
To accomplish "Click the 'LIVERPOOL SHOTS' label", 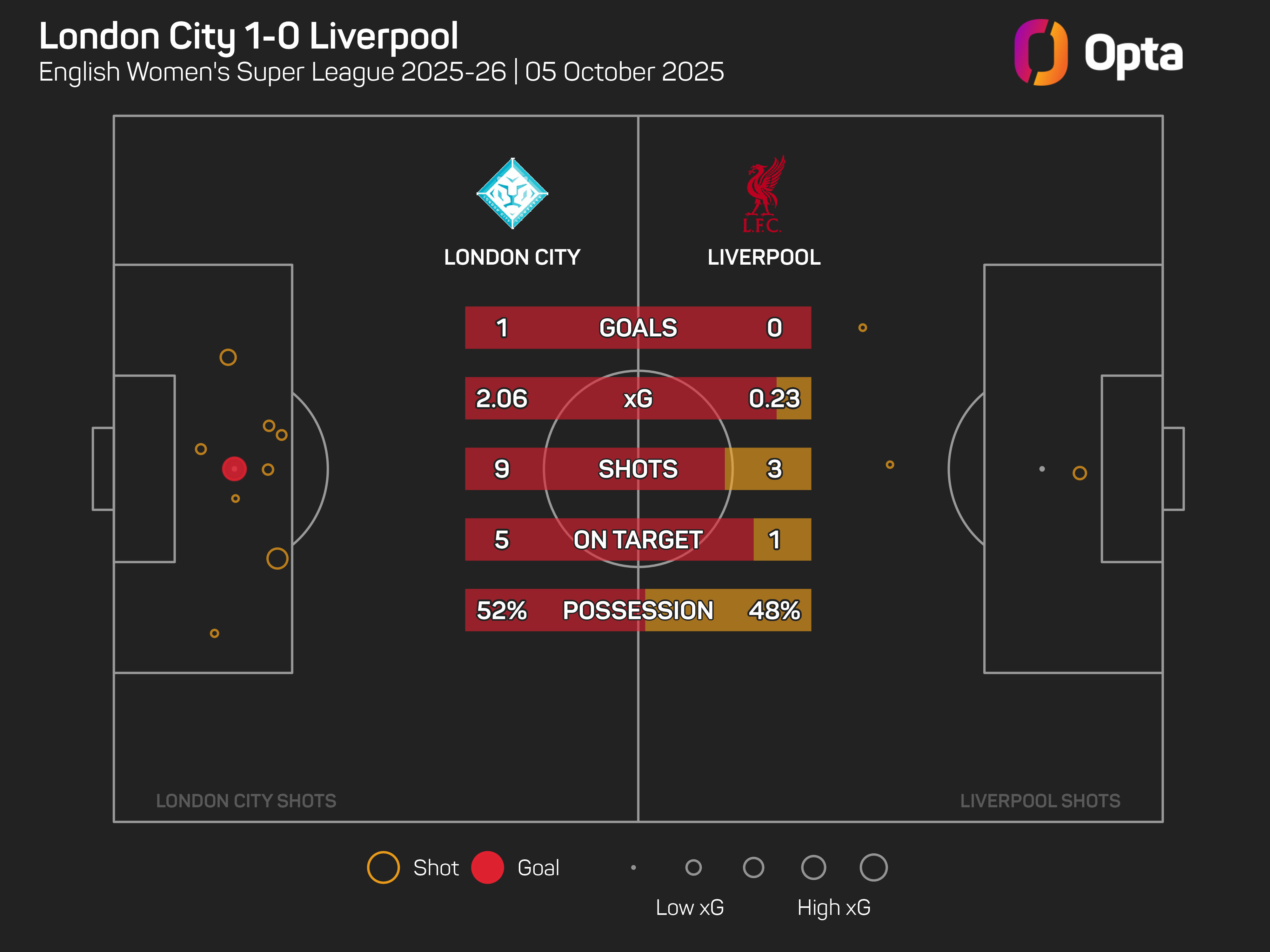I will [x=1040, y=801].
